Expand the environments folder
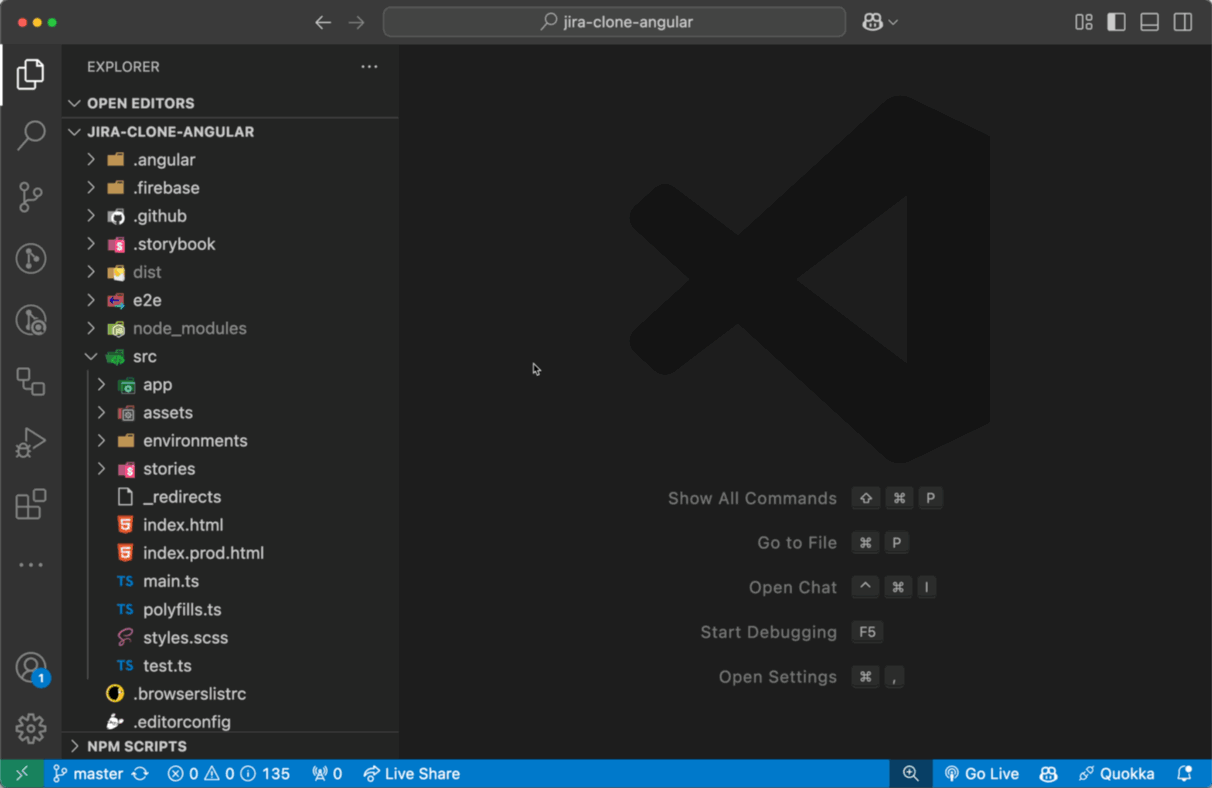The image size is (1212, 788). click(230, 441)
